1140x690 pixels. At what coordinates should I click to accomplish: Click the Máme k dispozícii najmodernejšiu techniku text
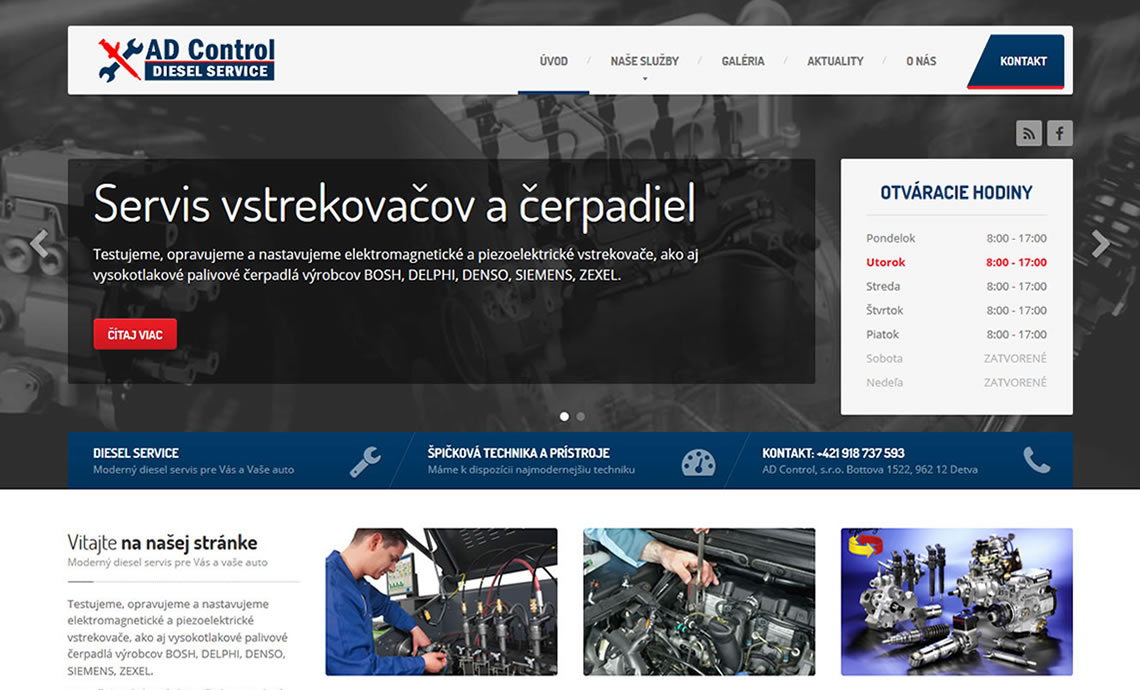[531, 470]
